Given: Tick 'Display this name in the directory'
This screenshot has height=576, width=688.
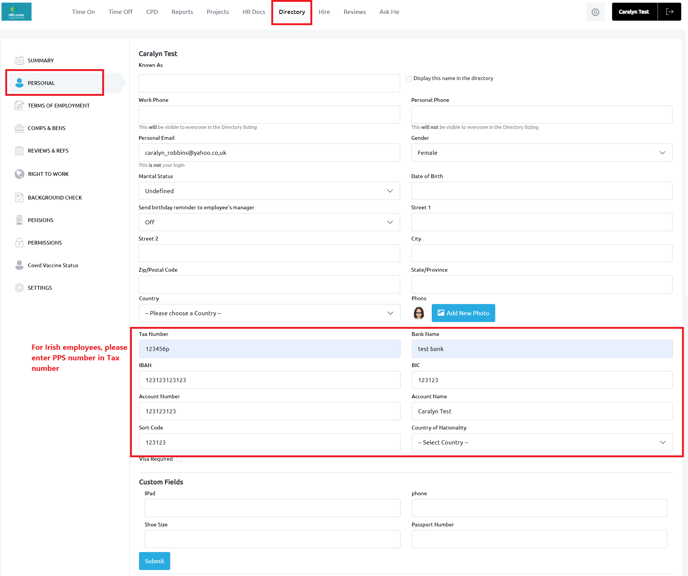Looking at the screenshot, I should pos(409,78).
